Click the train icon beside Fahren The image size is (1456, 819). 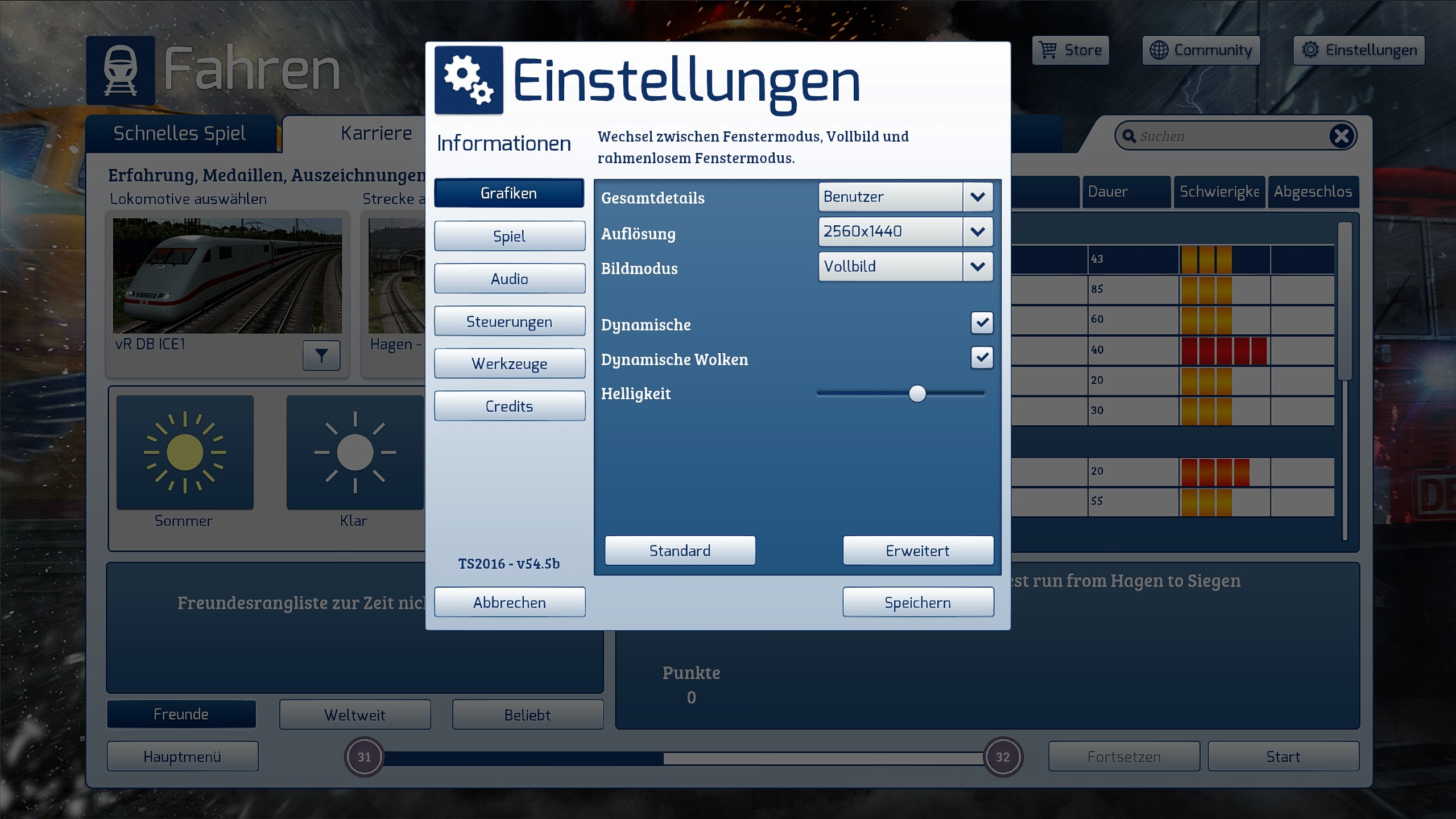121,70
